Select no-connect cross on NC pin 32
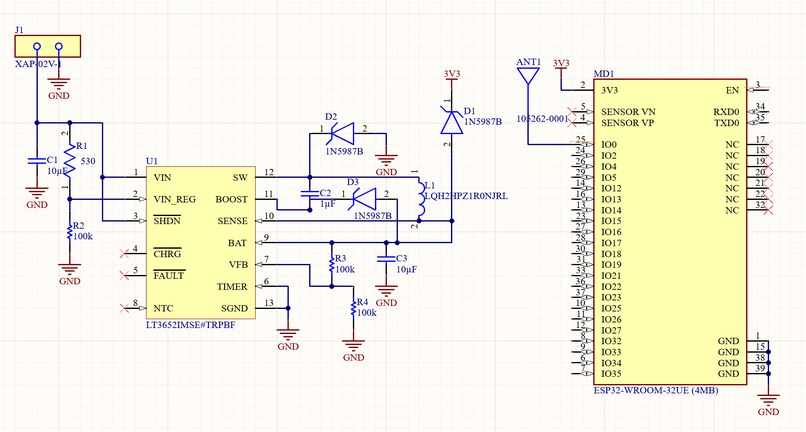The image size is (806, 432). 768,210
